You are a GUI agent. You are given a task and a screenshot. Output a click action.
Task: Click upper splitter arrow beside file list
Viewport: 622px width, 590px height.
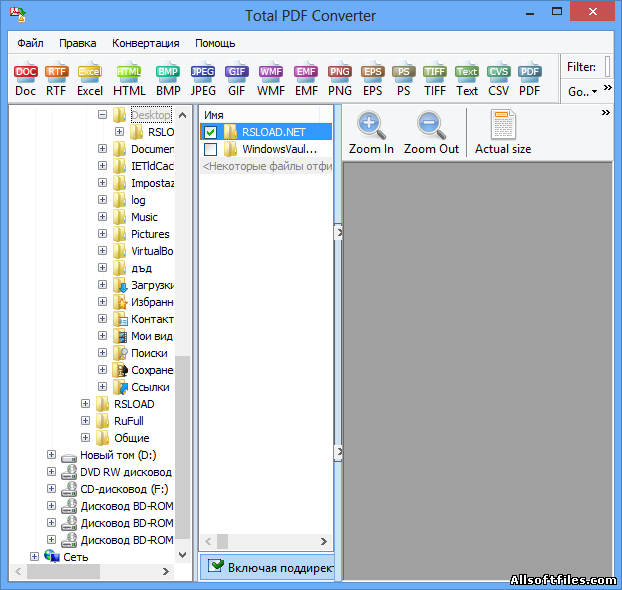338,233
